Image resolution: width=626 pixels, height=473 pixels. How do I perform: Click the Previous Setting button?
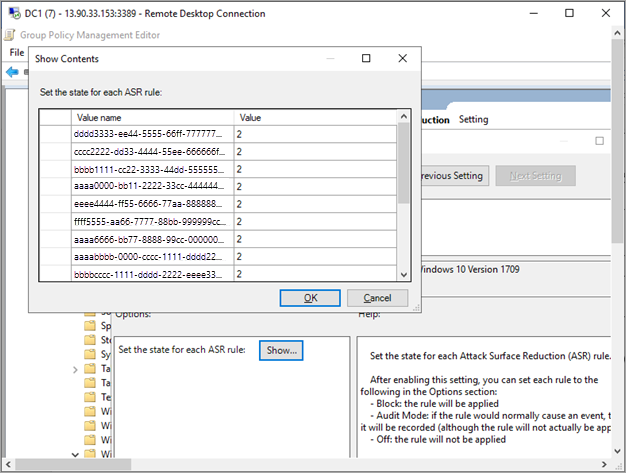(x=455, y=176)
